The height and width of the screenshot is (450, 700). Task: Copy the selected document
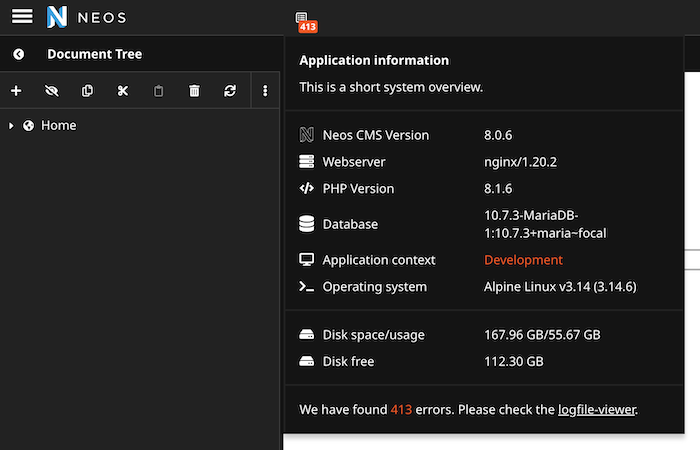click(x=88, y=91)
